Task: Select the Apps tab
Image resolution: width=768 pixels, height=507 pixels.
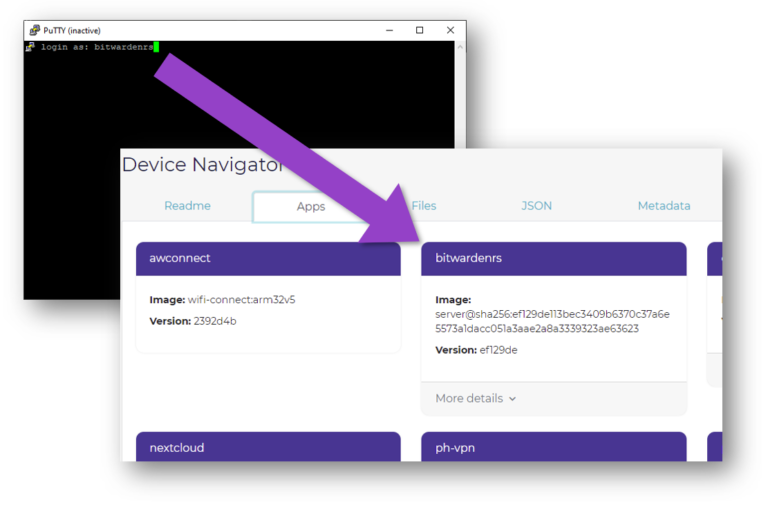Action: 311,207
